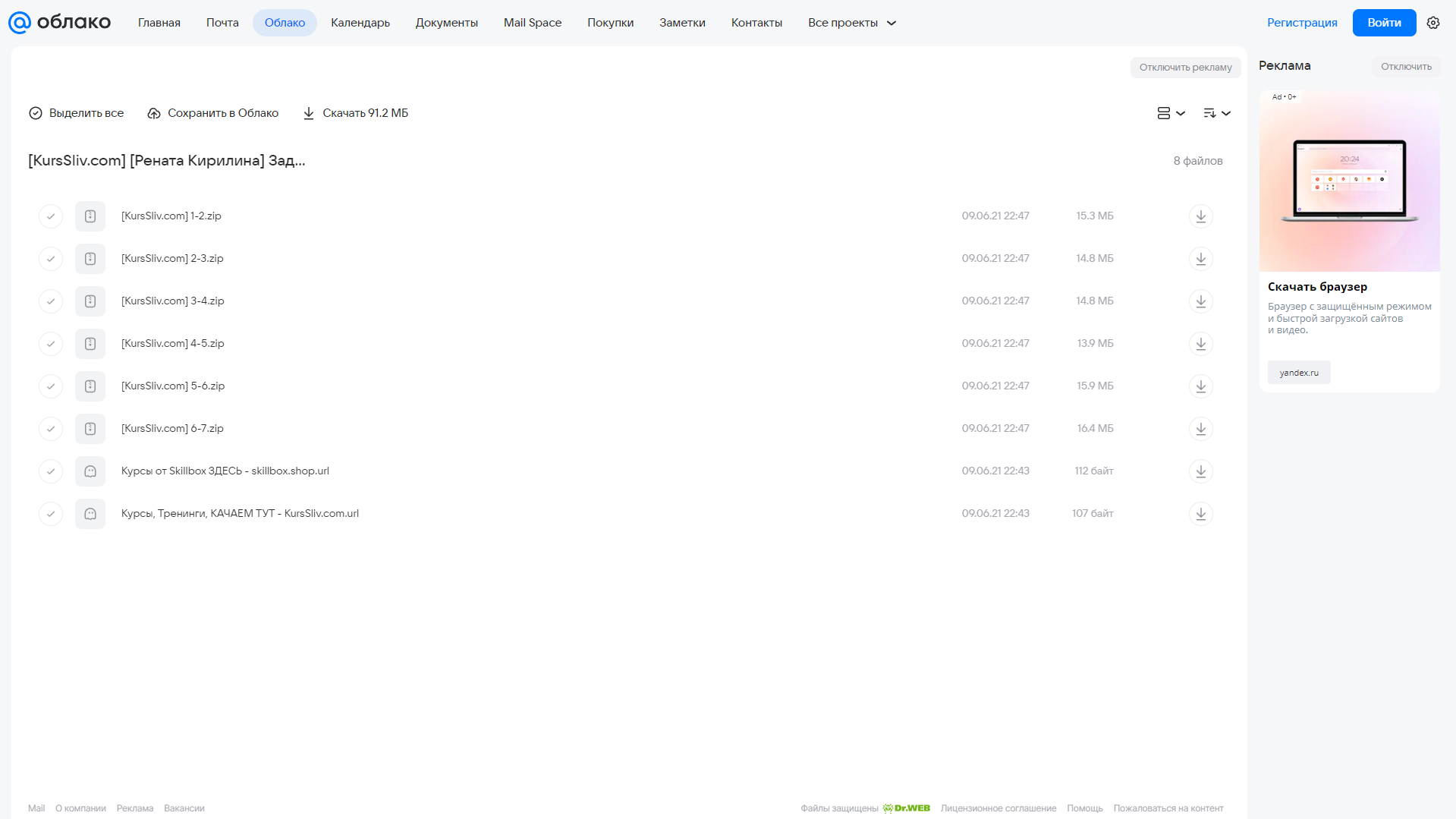The image size is (1456, 819).
Task: Tick the checkbox for 1-2.zip
Action: point(51,216)
